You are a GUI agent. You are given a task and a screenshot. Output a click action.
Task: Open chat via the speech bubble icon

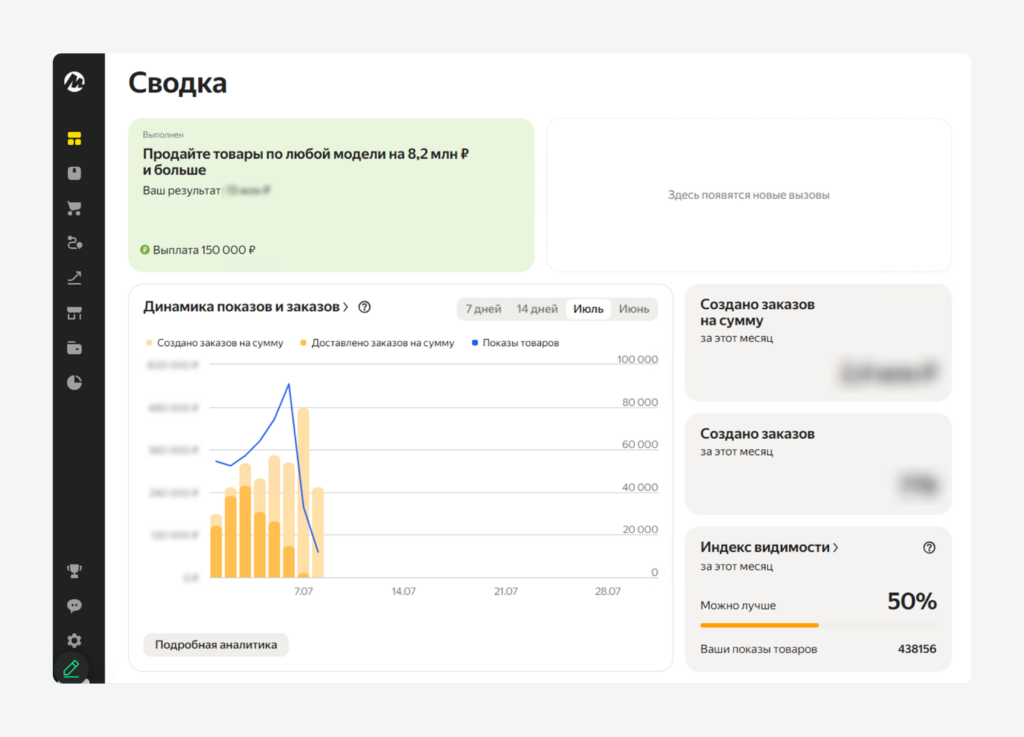(x=73, y=605)
